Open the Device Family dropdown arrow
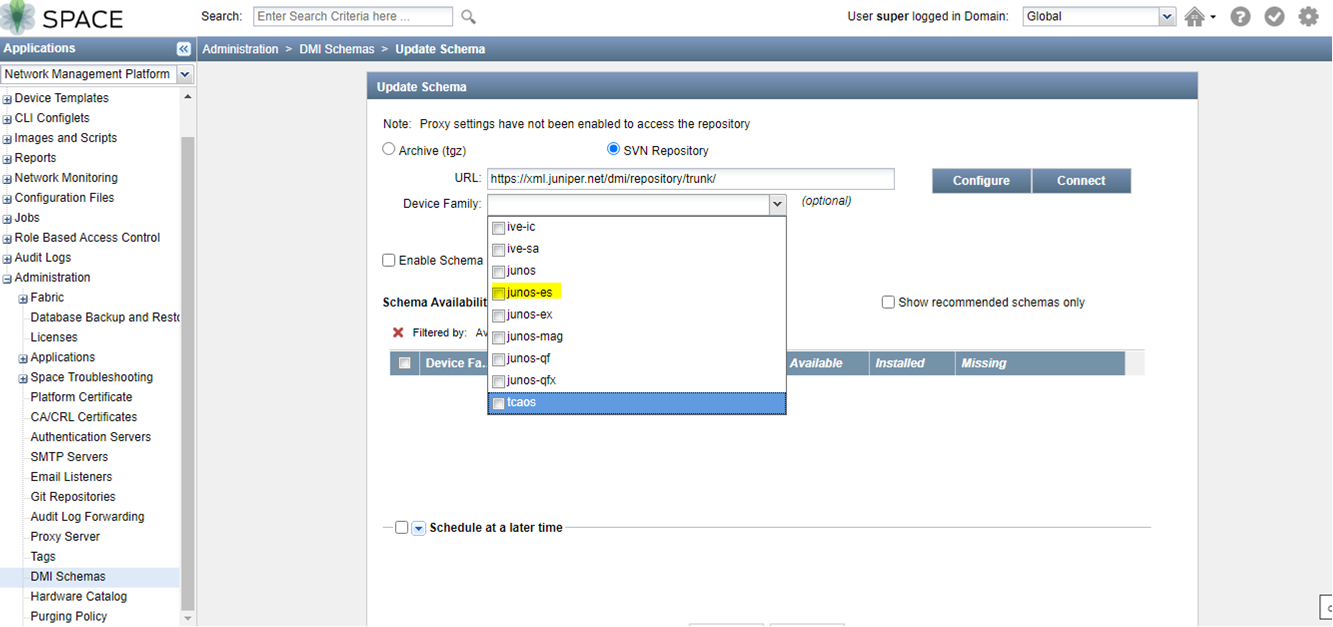 [777, 204]
